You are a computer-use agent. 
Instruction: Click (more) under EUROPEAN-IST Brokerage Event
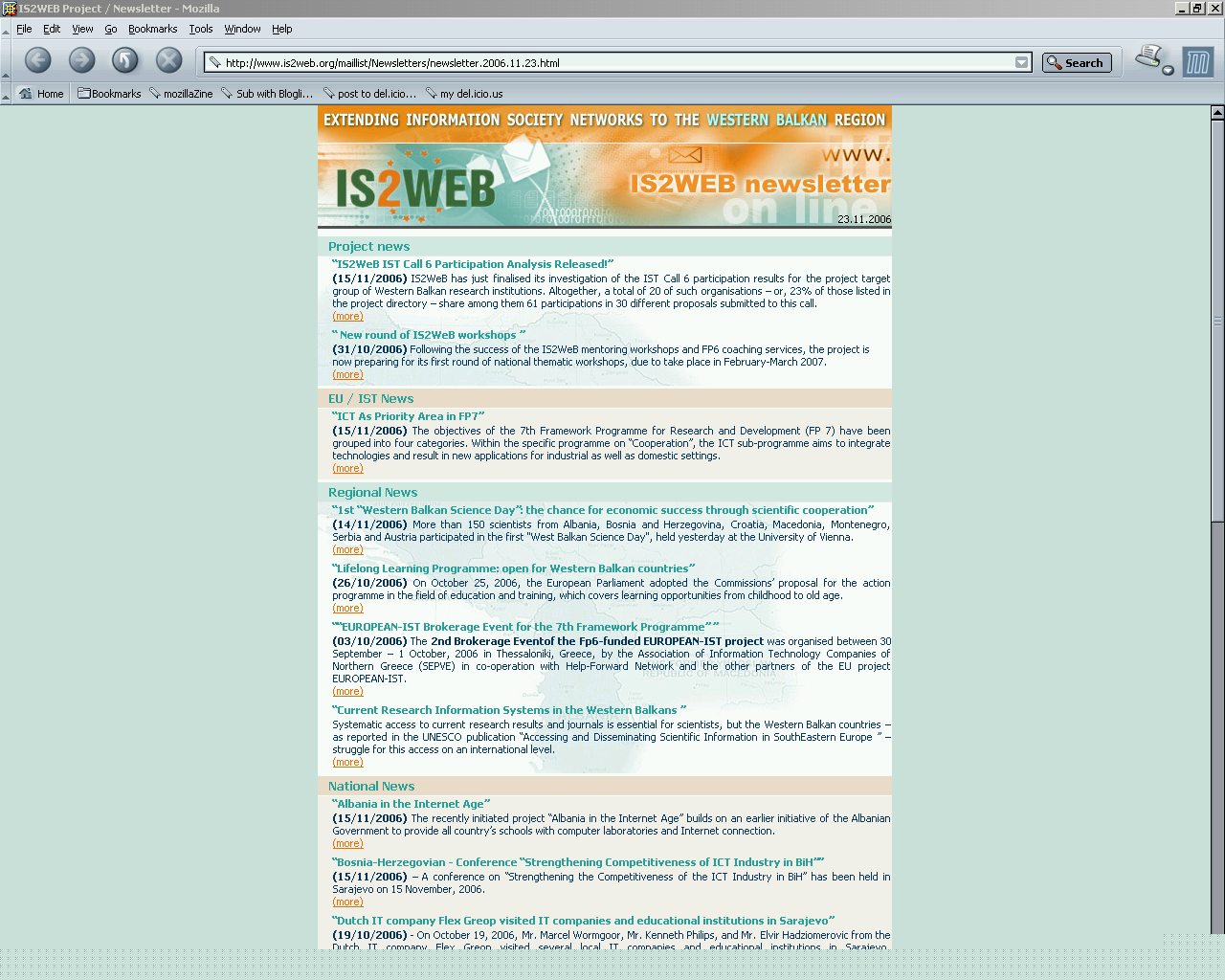347,692
